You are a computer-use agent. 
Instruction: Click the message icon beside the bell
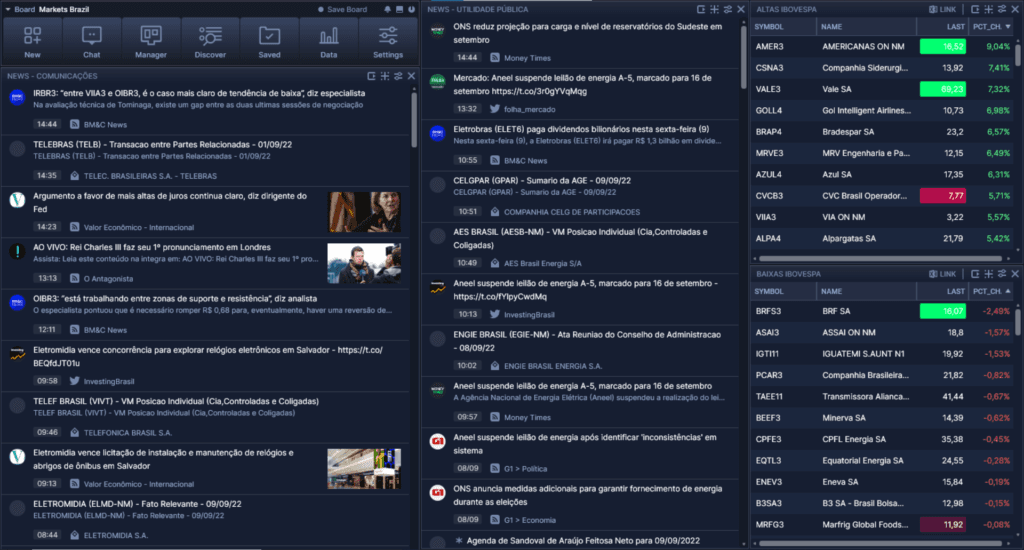pos(399,9)
